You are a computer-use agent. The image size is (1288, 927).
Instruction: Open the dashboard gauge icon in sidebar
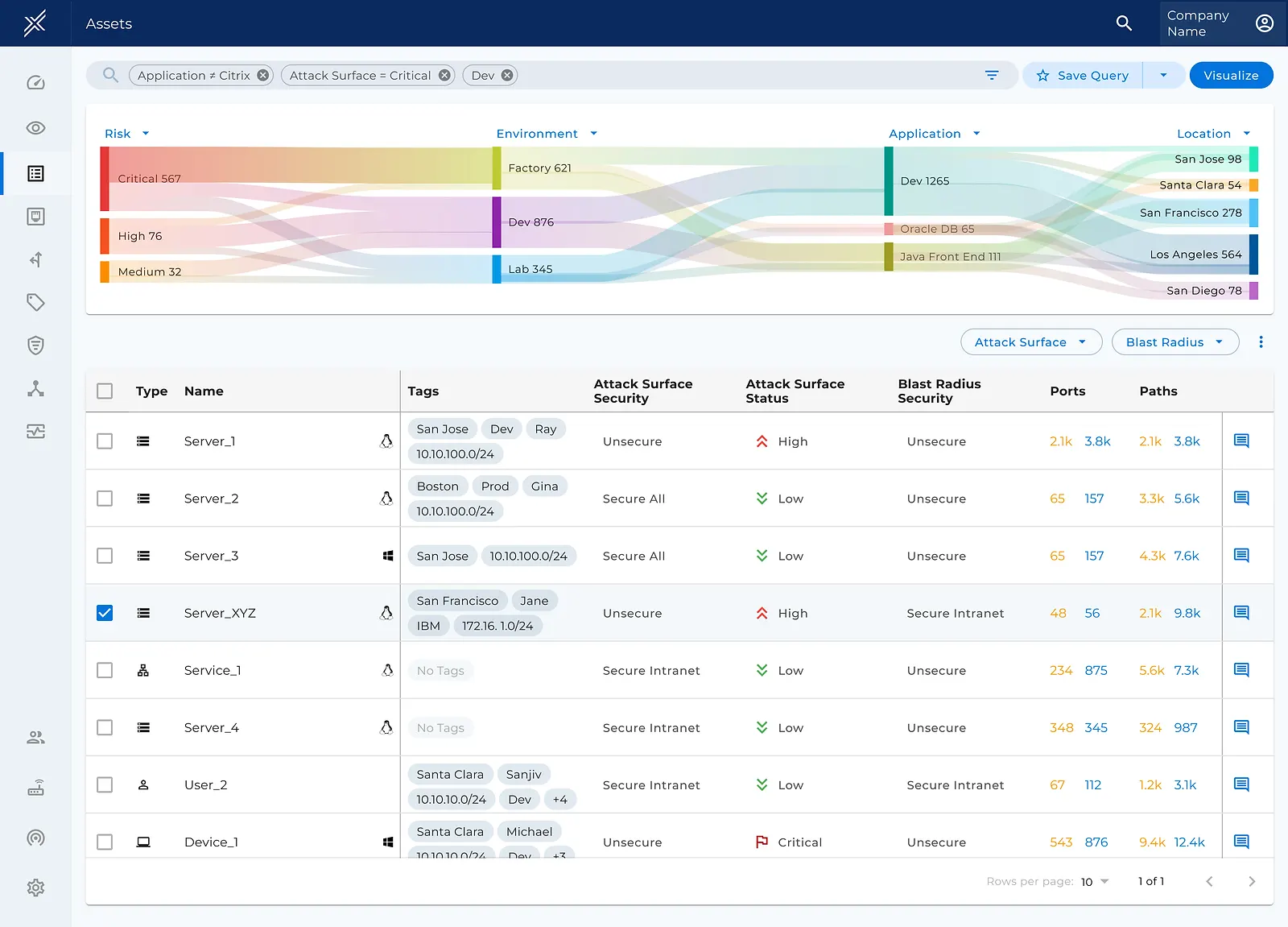(x=35, y=83)
